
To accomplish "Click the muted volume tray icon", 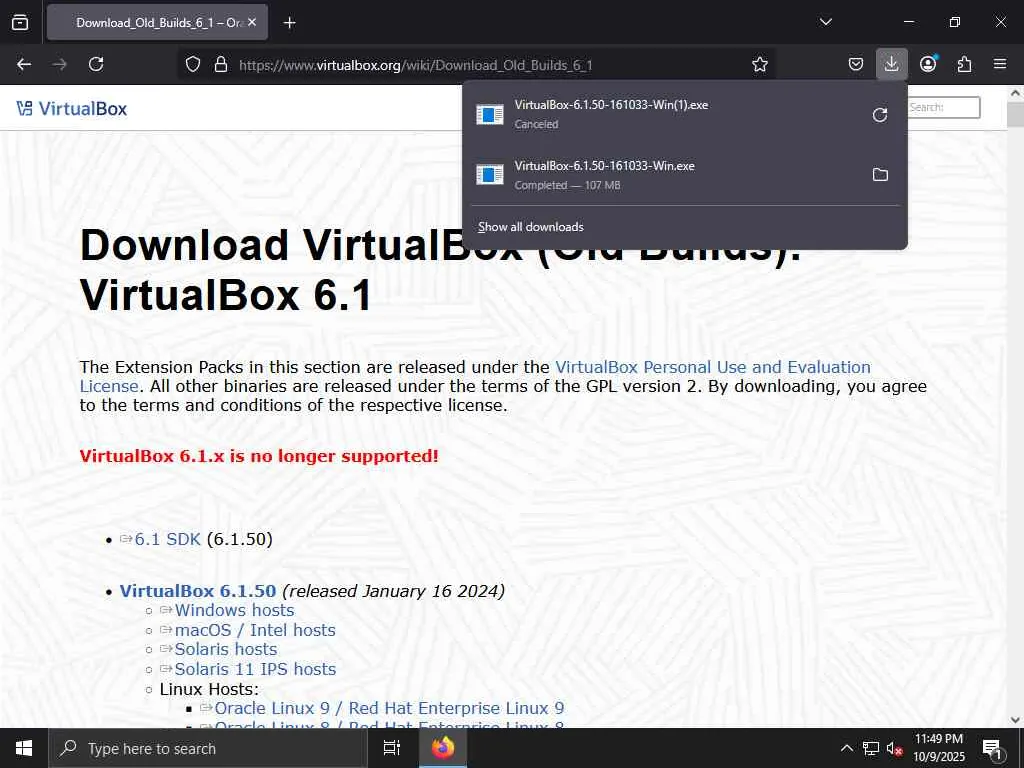I will (x=894, y=748).
